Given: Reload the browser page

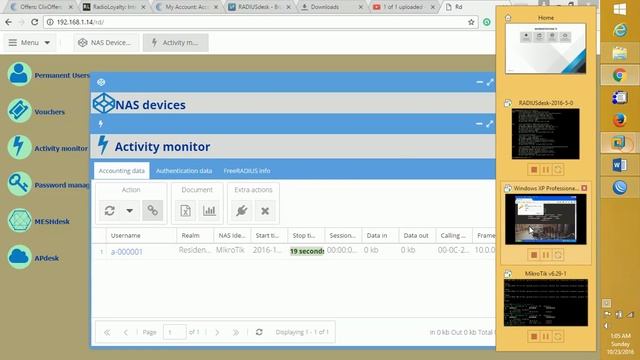Looking at the screenshot, I should (35, 22).
